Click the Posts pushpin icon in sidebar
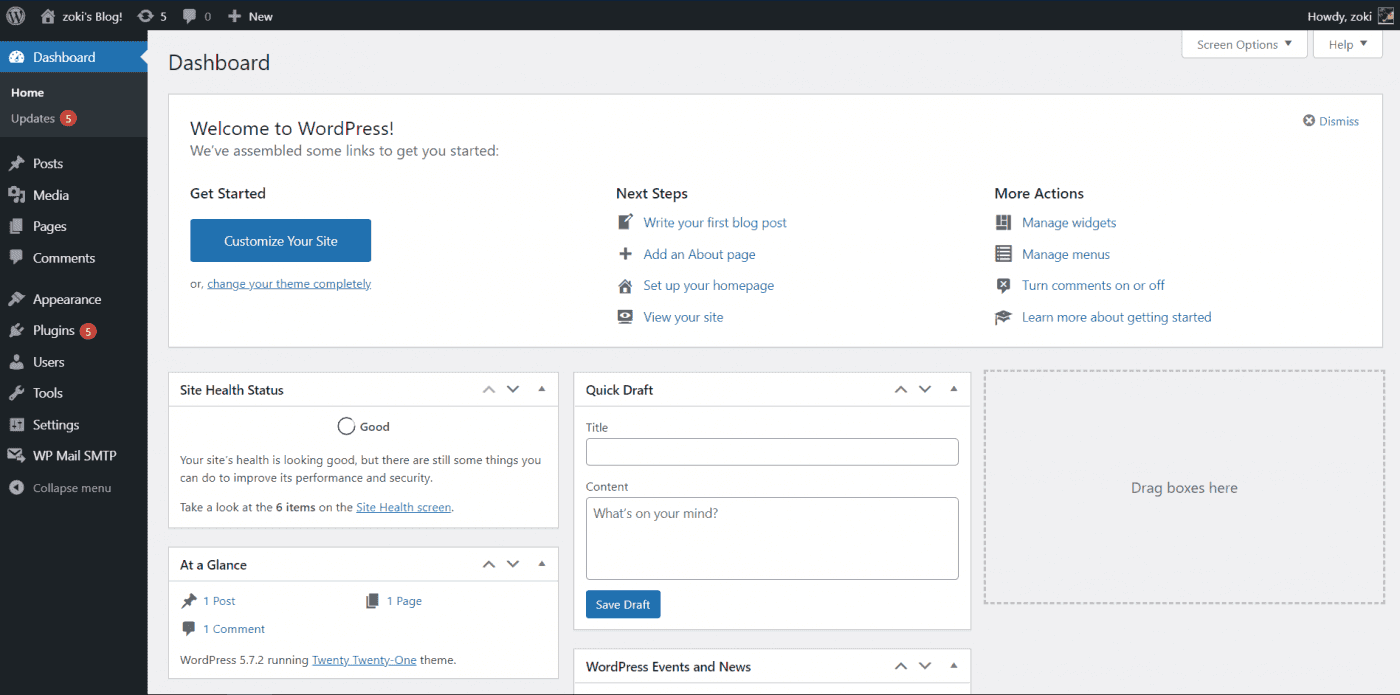The image size is (1400, 695). 16,163
